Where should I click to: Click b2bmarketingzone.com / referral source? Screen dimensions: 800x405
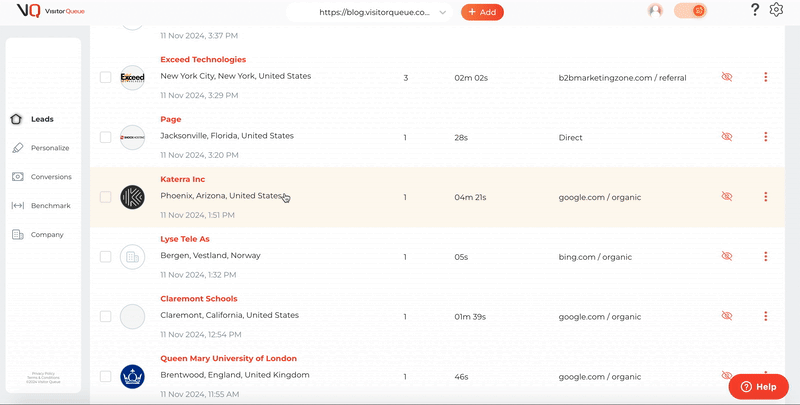tap(622, 78)
